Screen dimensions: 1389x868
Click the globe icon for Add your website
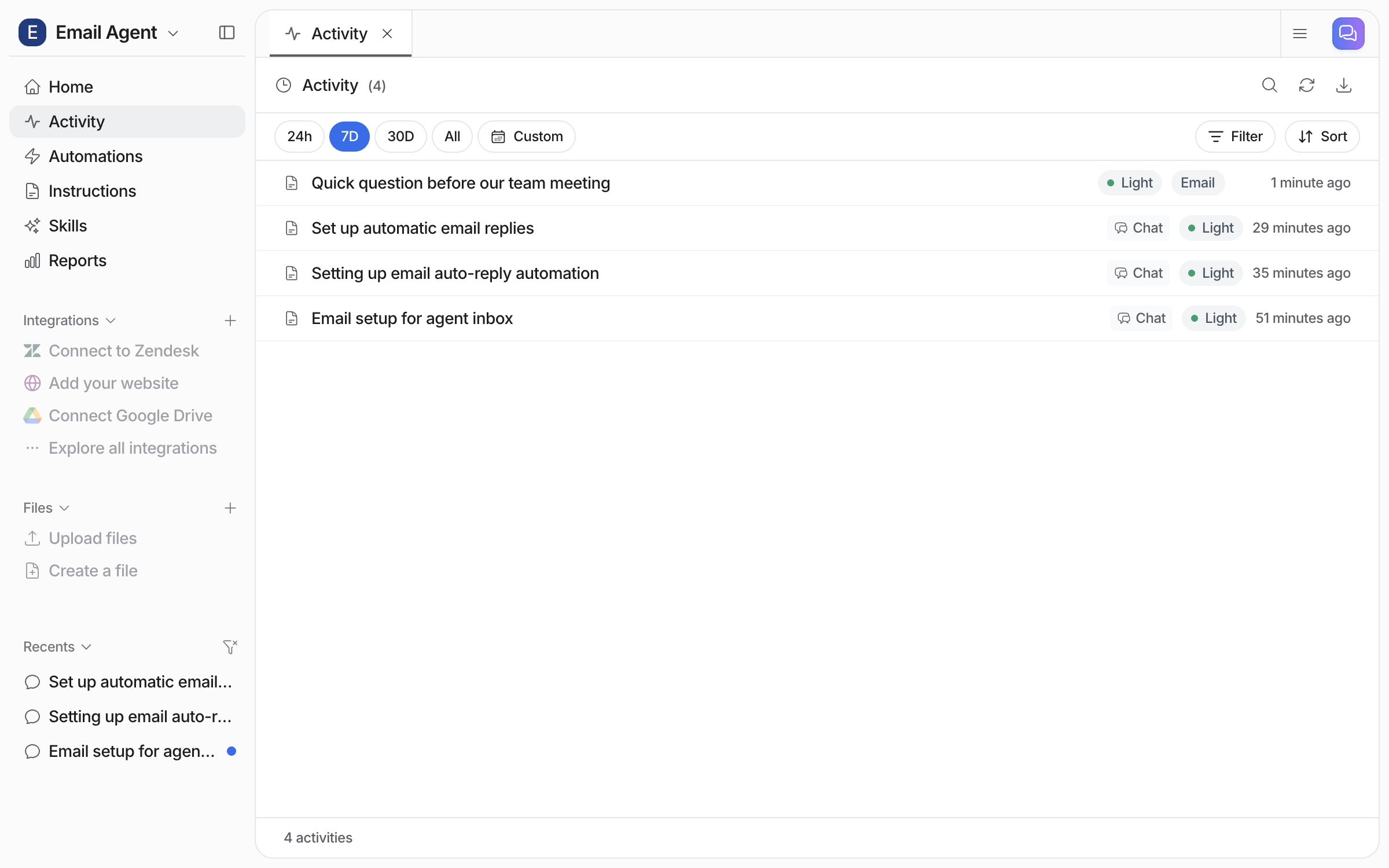click(32, 383)
